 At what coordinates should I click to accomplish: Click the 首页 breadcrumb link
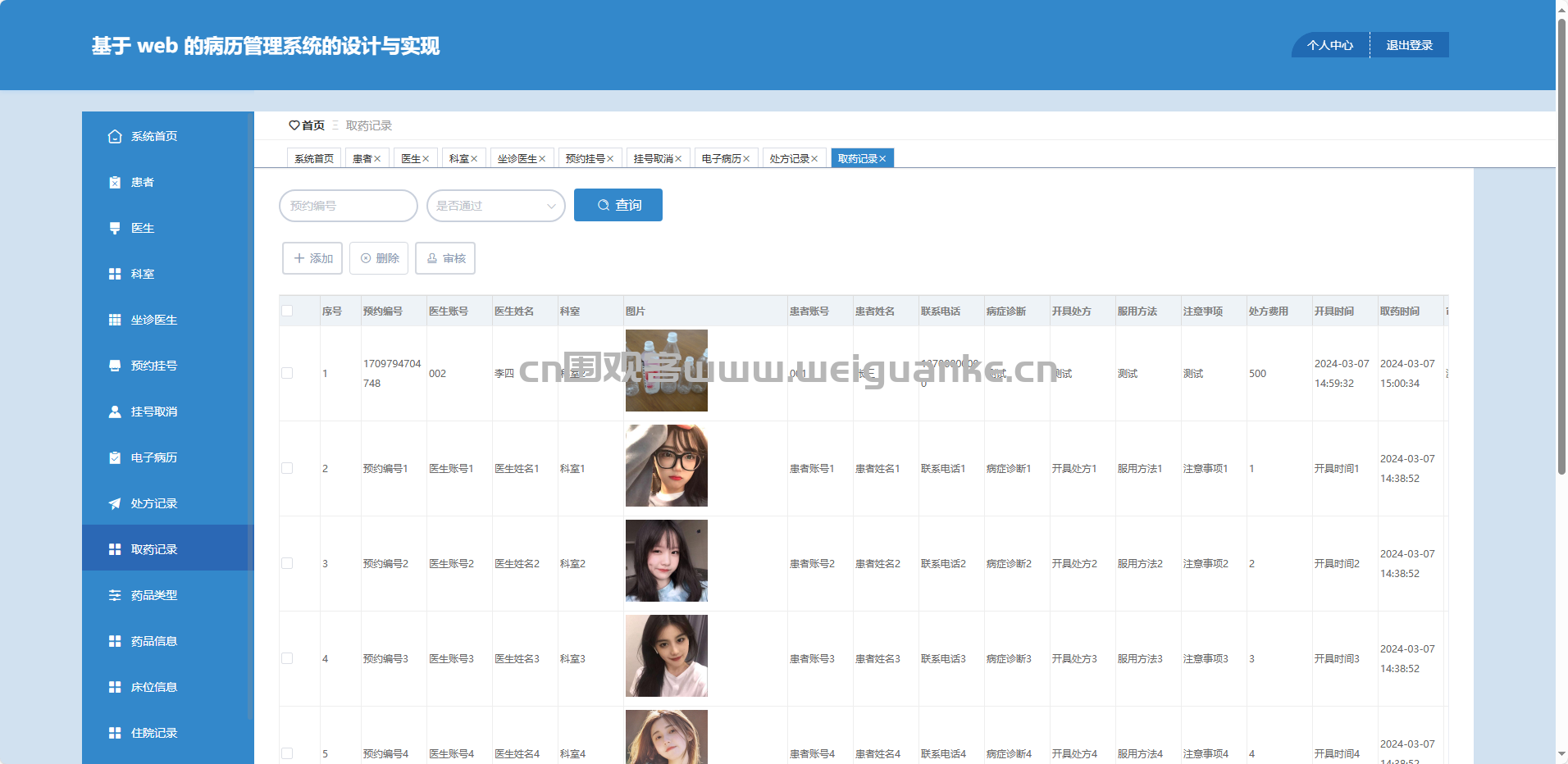tap(313, 125)
